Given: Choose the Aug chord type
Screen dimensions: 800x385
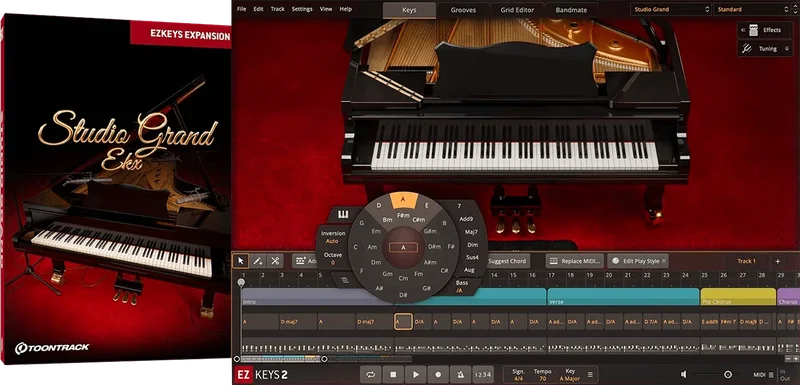Looking at the screenshot, I should click(469, 270).
